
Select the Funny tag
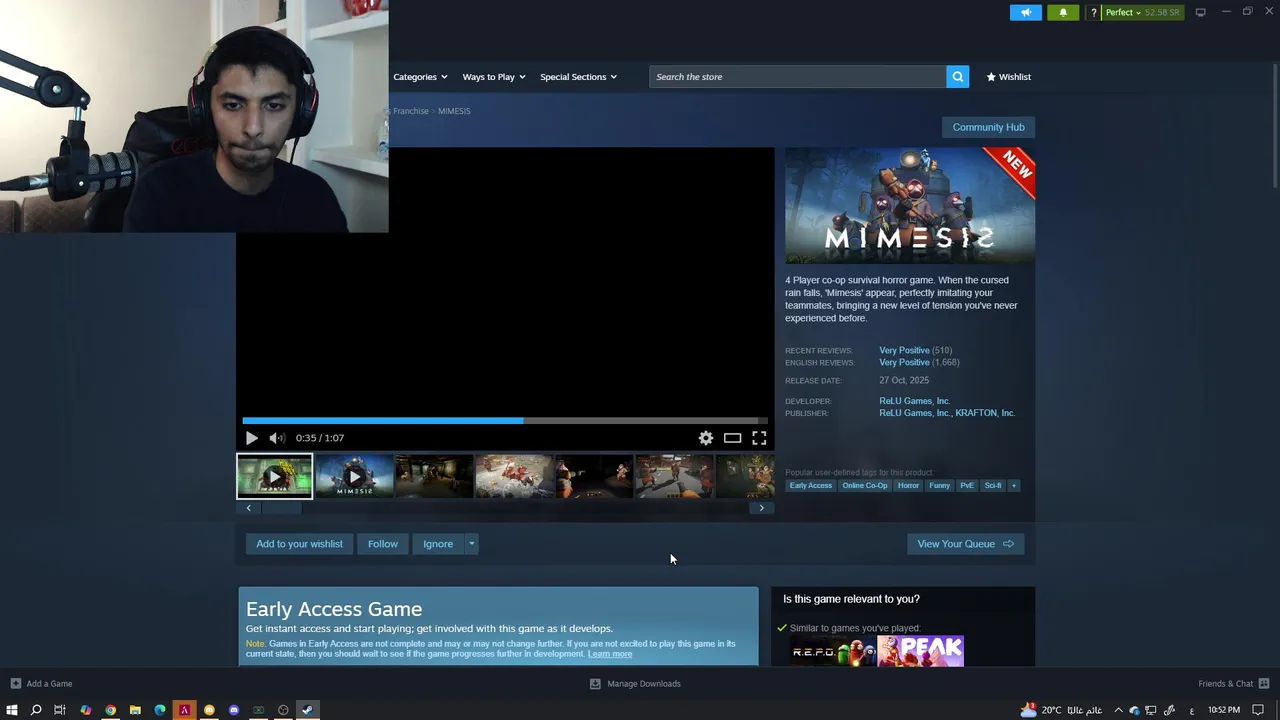click(x=939, y=486)
